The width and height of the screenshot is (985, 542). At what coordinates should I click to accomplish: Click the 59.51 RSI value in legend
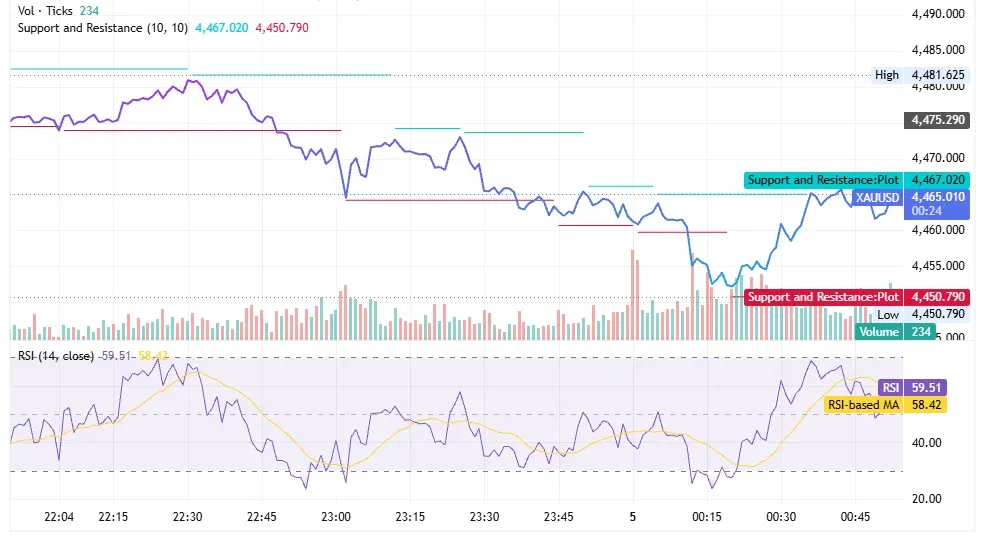(x=116, y=356)
